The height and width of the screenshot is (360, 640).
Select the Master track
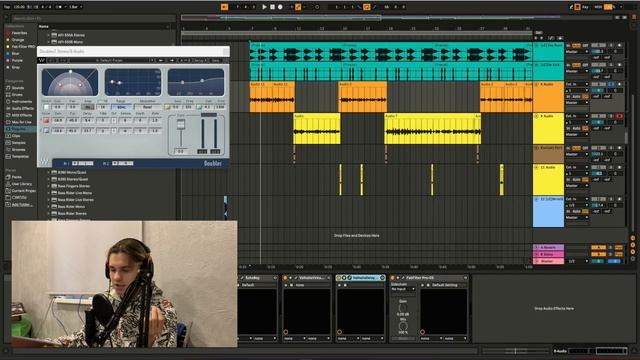[x=548, y=261]
